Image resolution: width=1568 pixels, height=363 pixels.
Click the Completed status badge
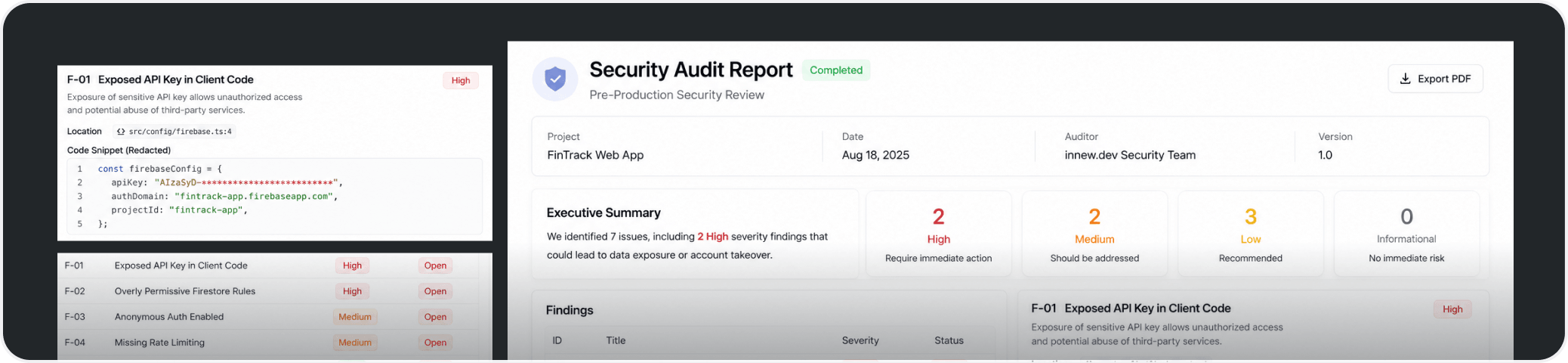(x=836, y=70)
